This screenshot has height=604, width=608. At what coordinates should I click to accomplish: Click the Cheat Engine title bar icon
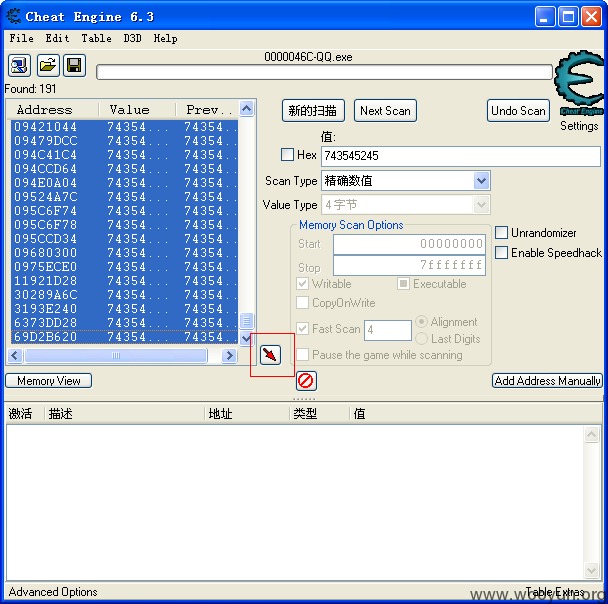pyautogui.click(x=14, y=17)
